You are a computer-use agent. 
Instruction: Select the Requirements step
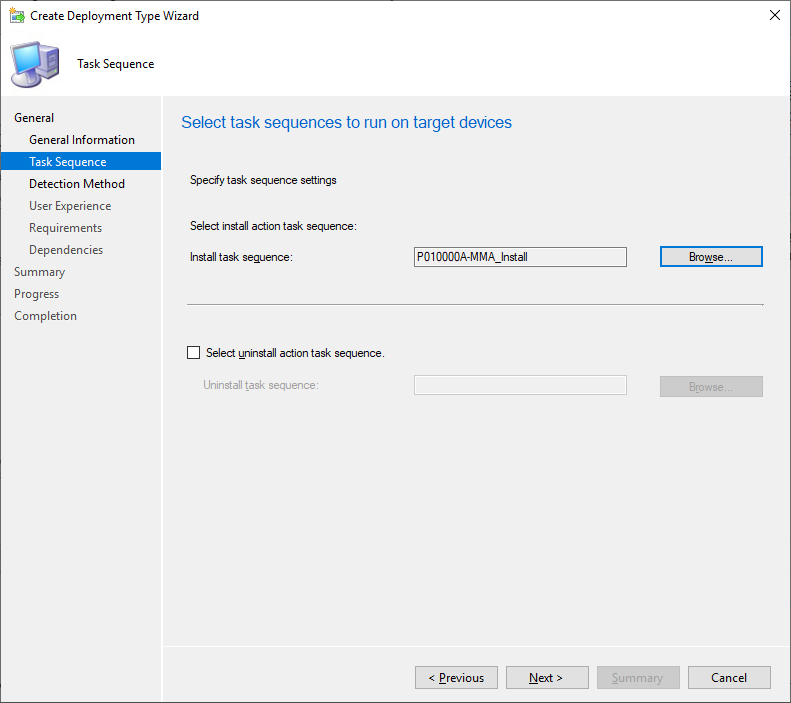tap(66, 228)
